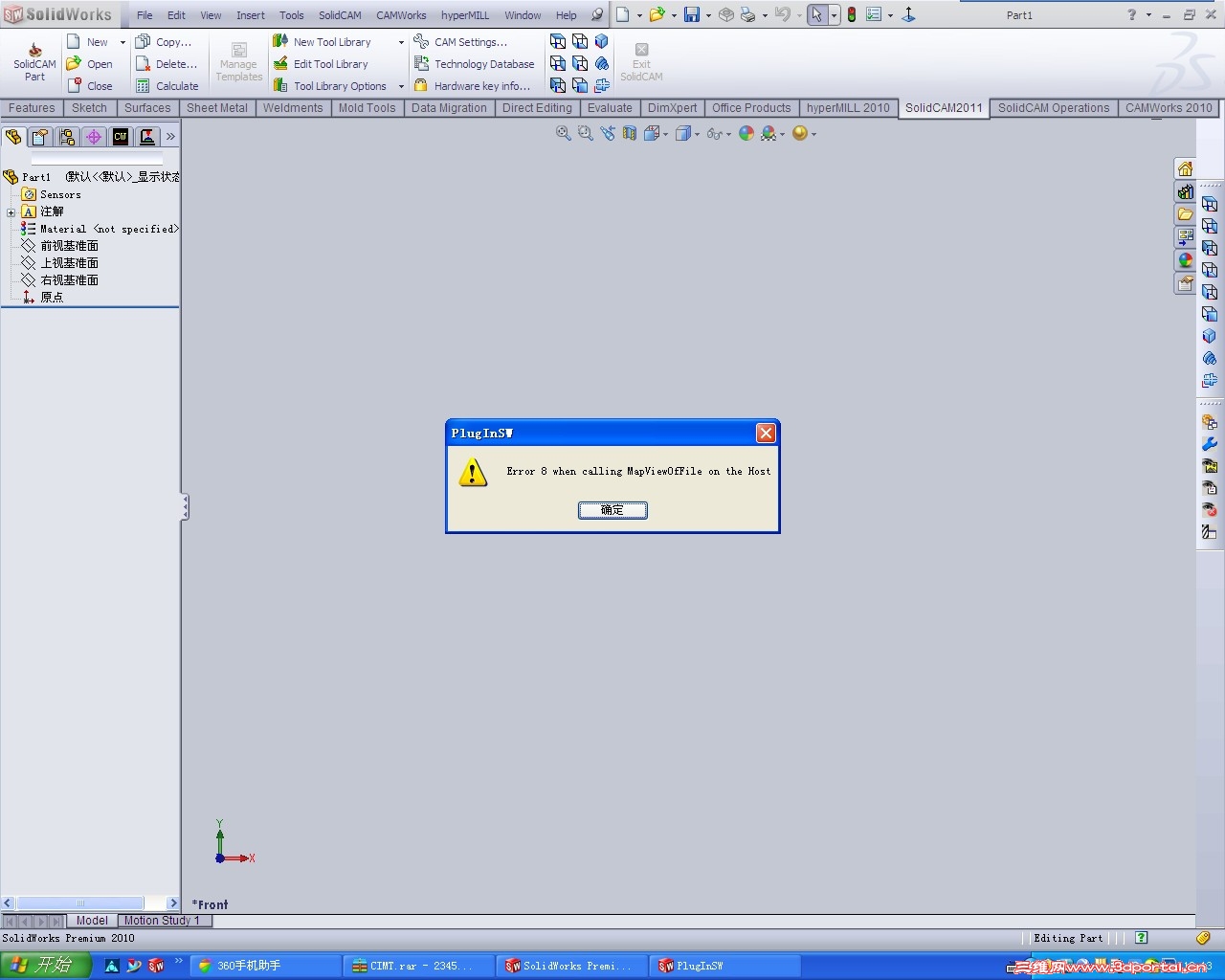The width and height of the screenshot is (1225, 980).
Task: Open the SolidCAM manager tab
Action: click(147, 137)
